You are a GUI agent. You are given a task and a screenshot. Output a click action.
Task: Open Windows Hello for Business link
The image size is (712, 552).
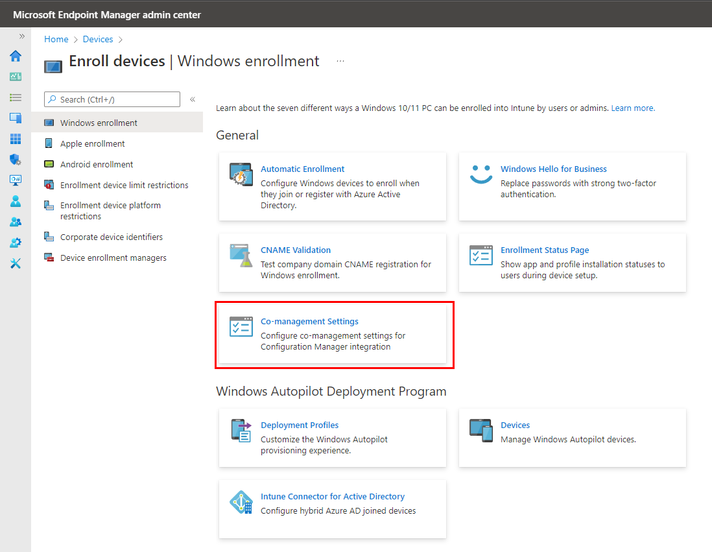(554, 169)
